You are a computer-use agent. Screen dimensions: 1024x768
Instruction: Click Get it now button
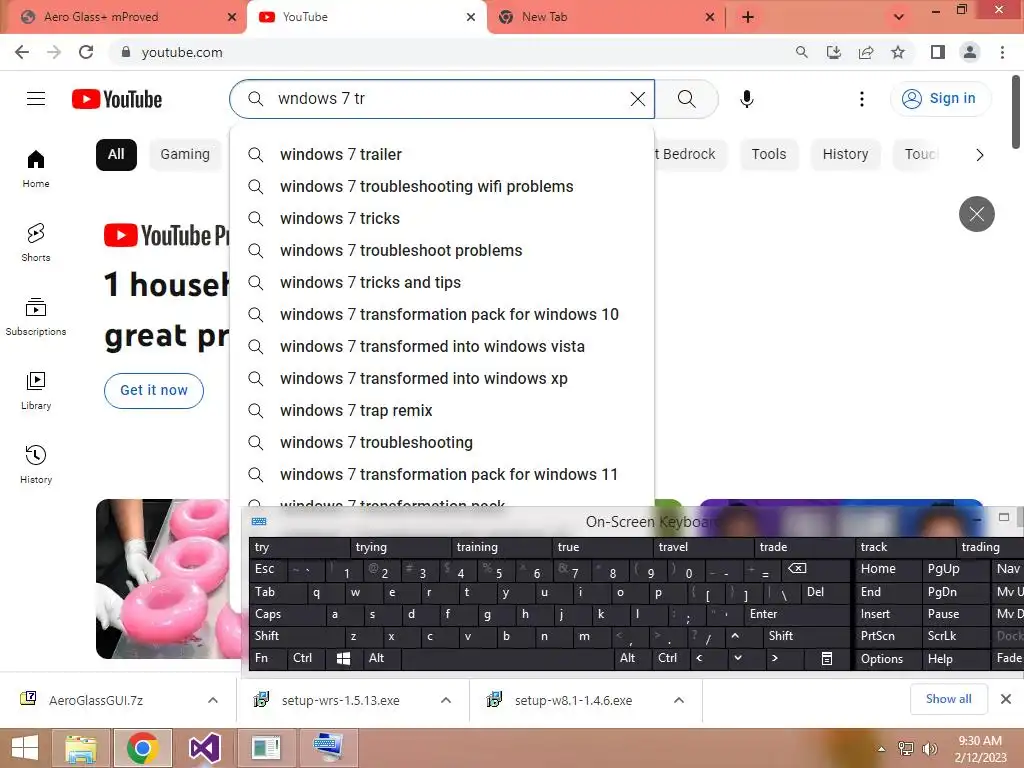coord(153,391)
